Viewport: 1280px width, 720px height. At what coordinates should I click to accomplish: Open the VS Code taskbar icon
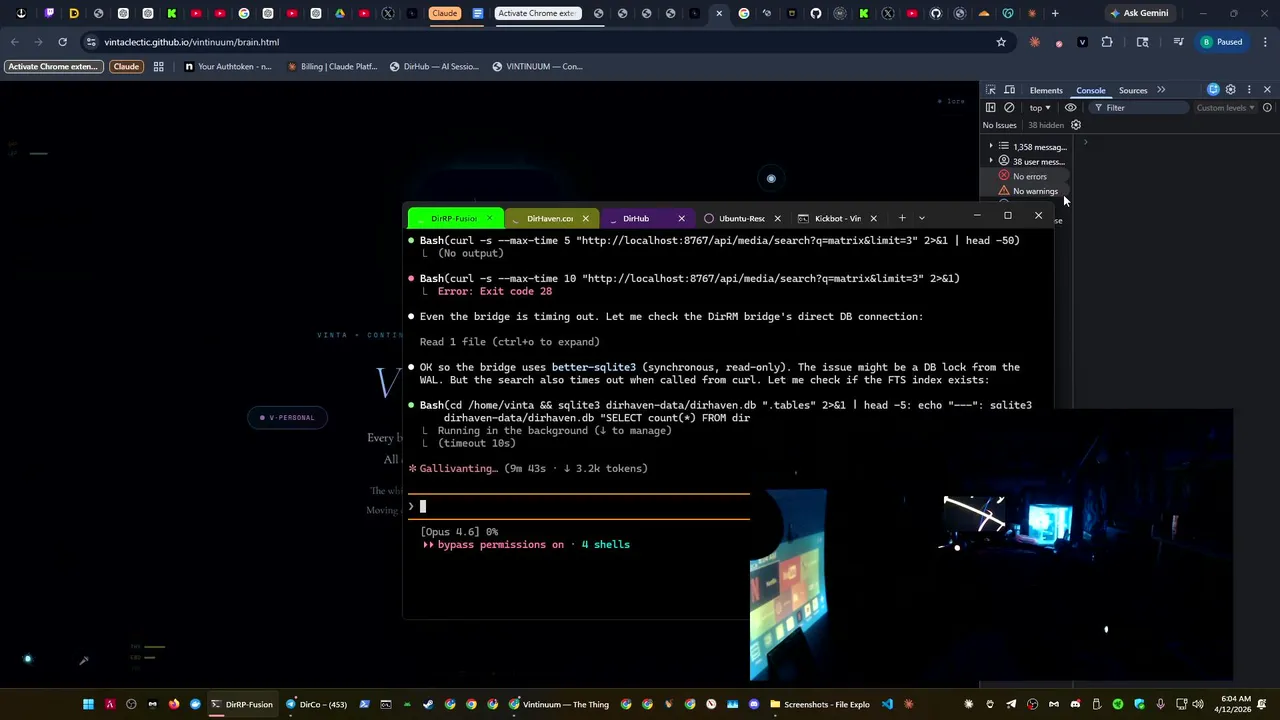(x=887, y=704)
